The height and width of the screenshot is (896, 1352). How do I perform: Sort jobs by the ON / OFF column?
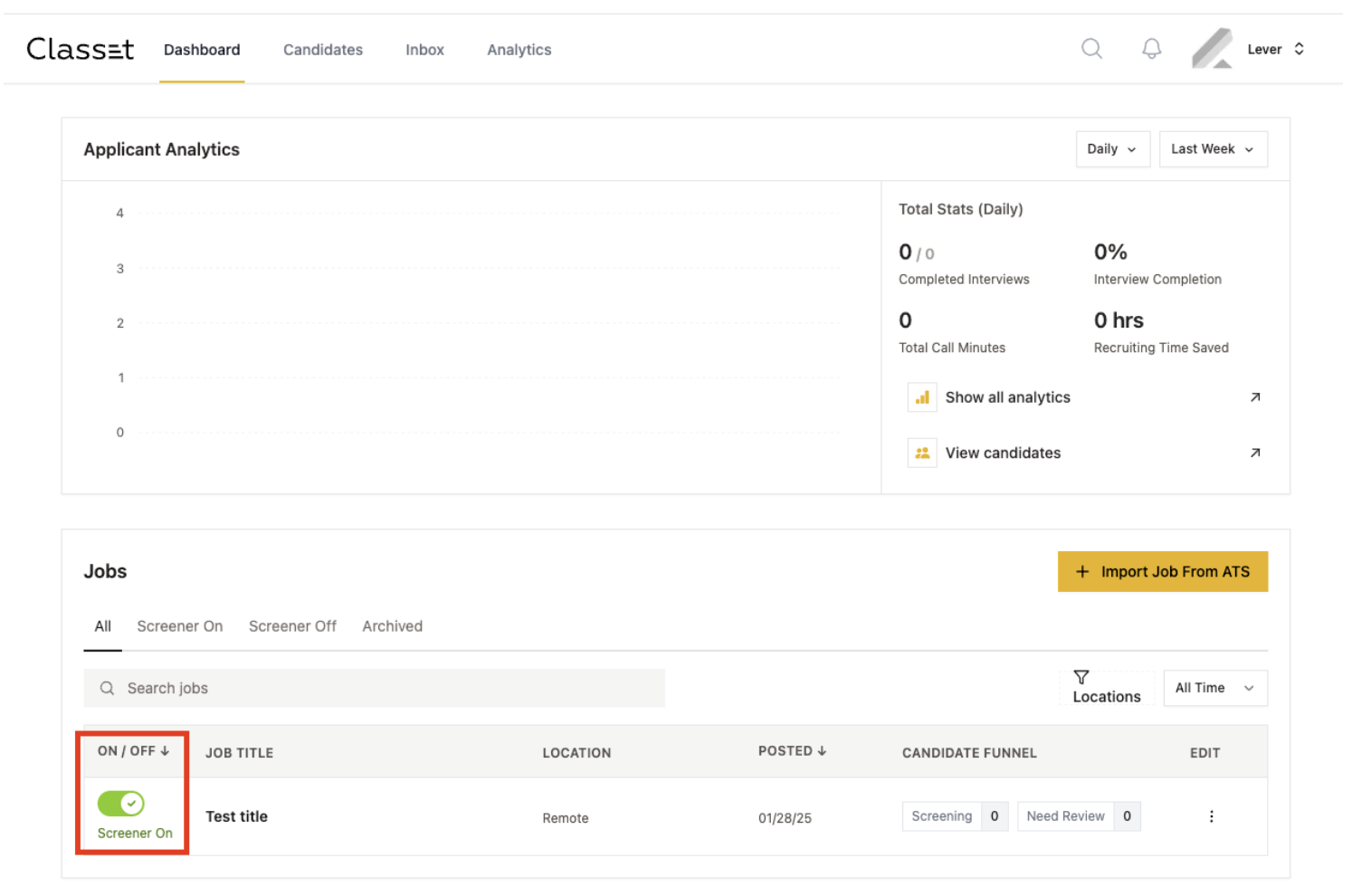[x=133, y=751]
